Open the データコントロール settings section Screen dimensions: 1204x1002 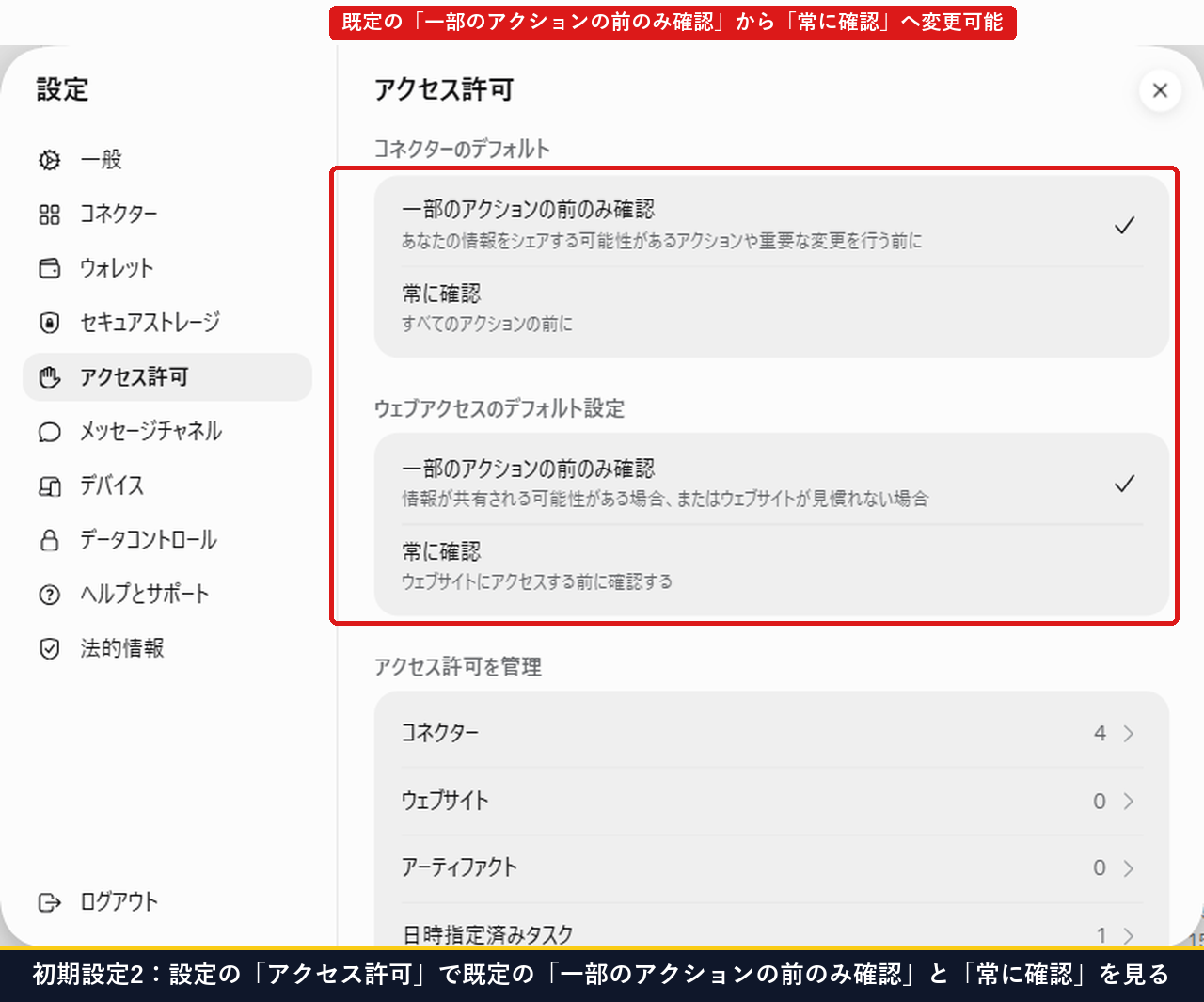pyautogui.click(x=167, y=540)
